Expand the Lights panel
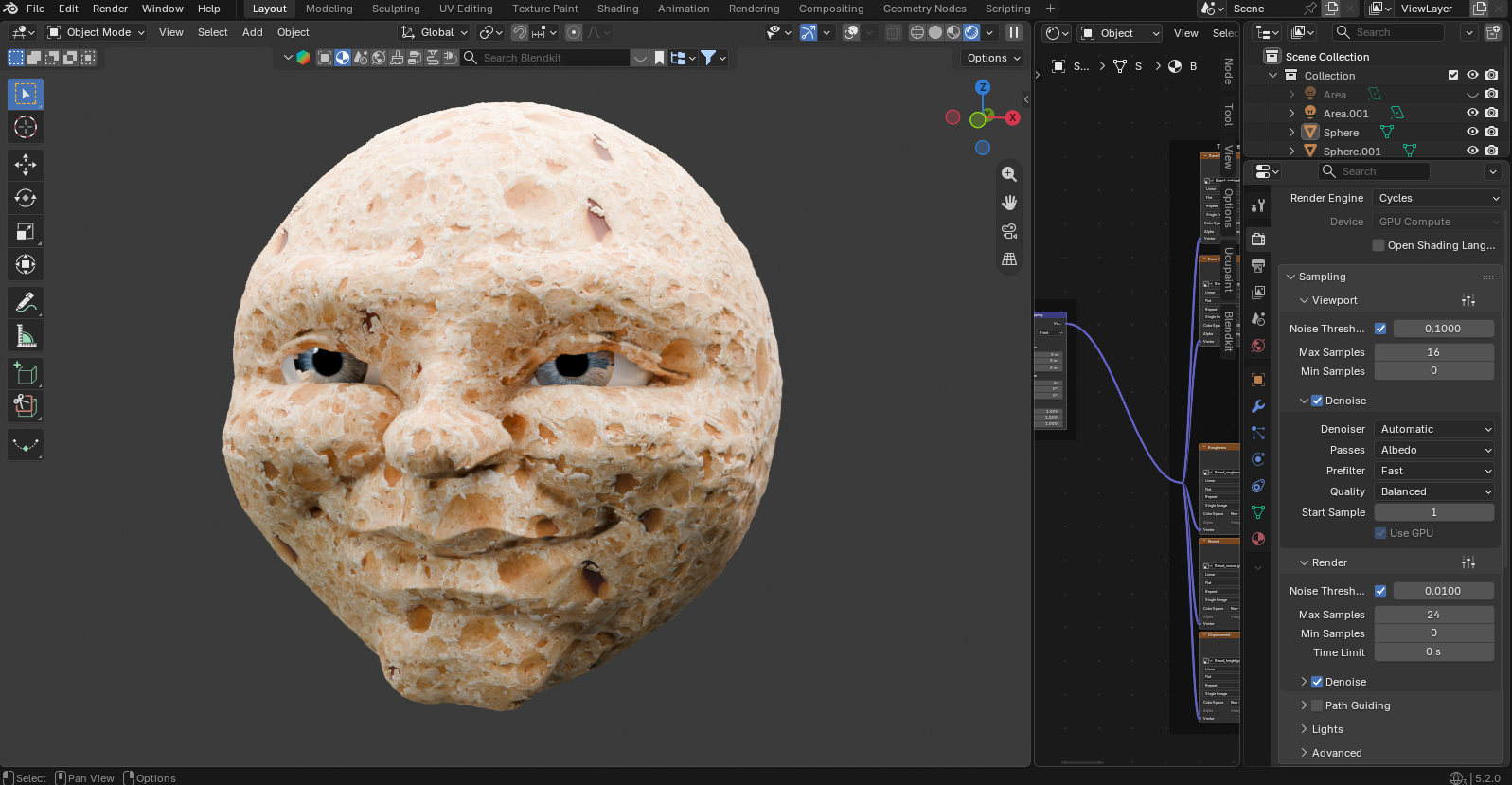The image size is (1512, 785). 1327,729
